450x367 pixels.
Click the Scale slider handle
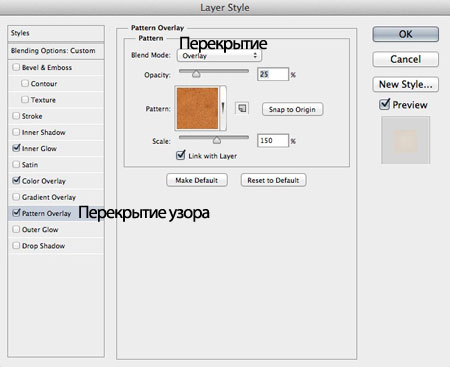click(x=217, y=141)
